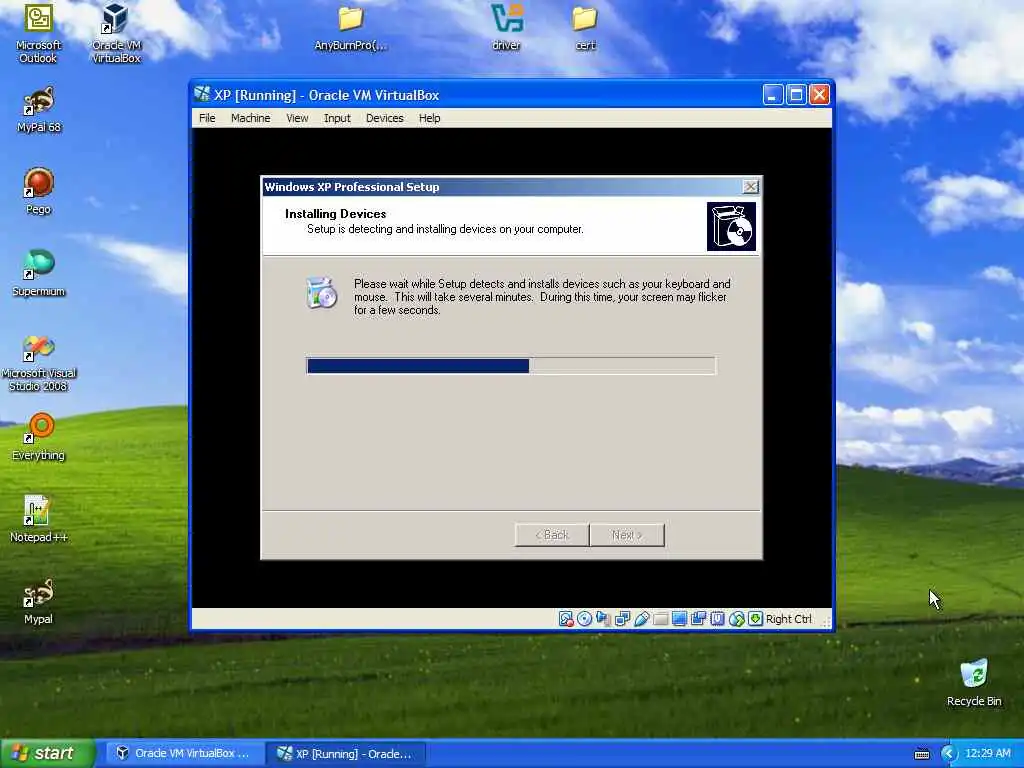Click the USB devices indicator icon
1024x768 pixels.
(x=641, y=618)
